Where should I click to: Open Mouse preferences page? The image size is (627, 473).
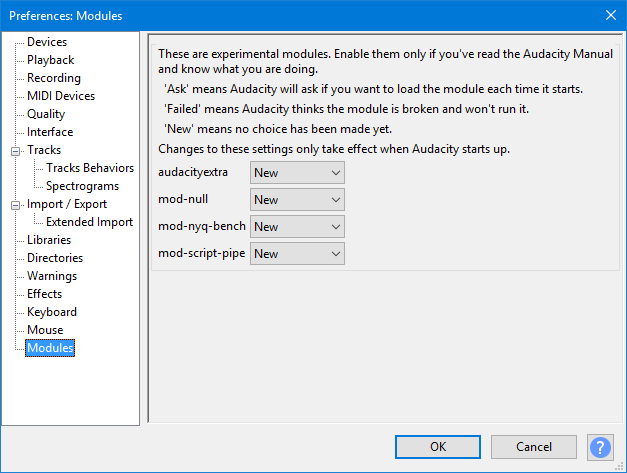click(45, 330)
